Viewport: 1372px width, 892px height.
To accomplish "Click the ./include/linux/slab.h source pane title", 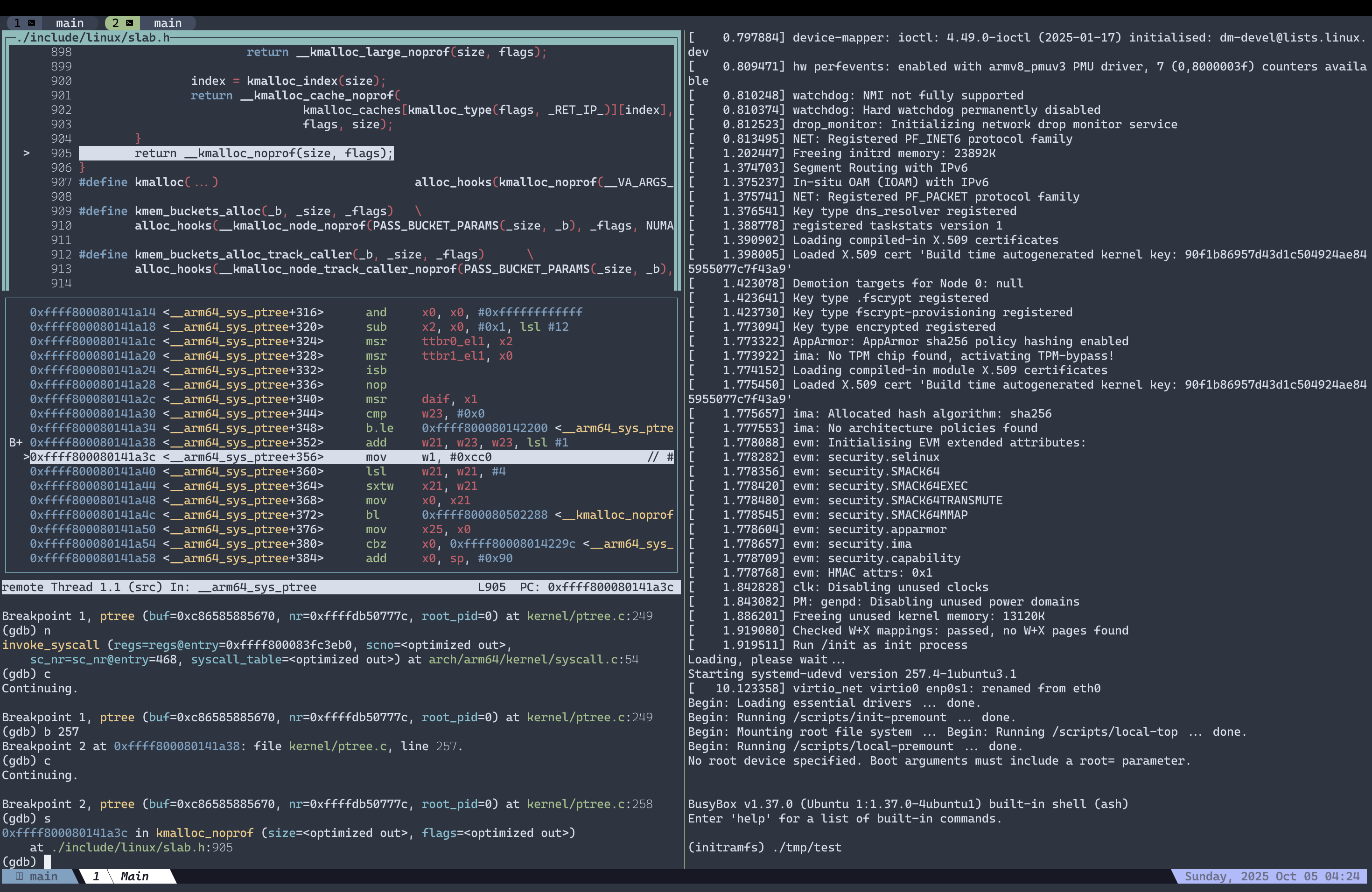I will (x=93, y=37).
